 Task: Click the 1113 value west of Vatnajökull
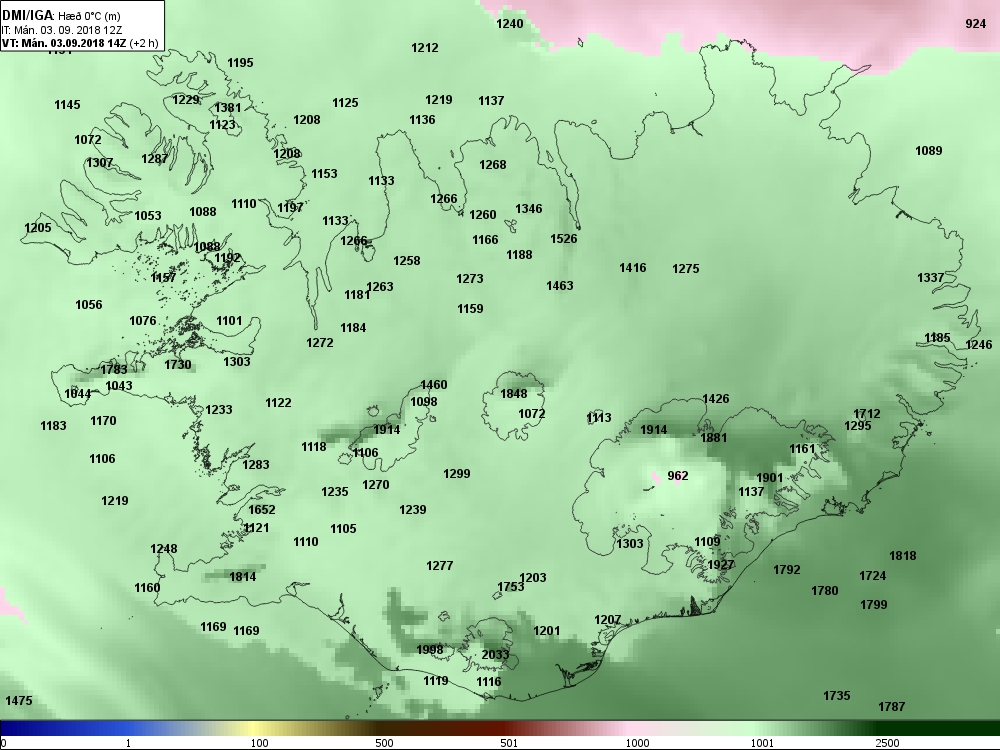tap(599, 418)
